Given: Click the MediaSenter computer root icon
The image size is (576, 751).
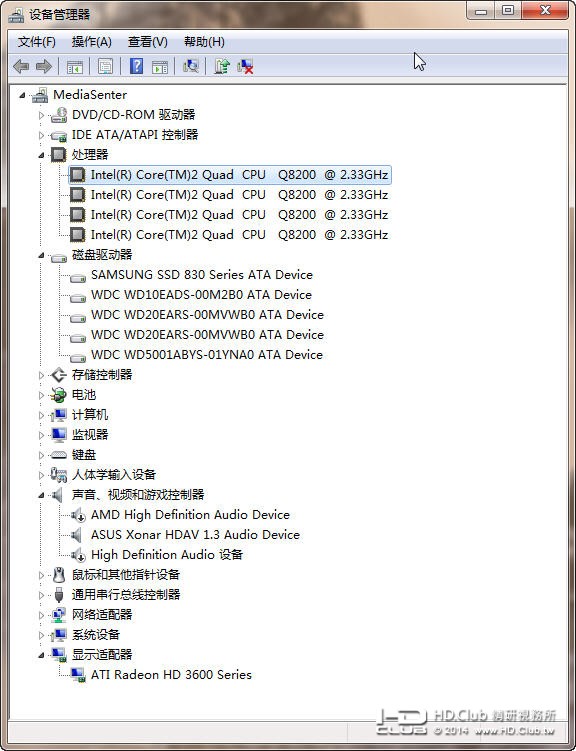Looking at the screenshot, I should [x=40, y=95].
